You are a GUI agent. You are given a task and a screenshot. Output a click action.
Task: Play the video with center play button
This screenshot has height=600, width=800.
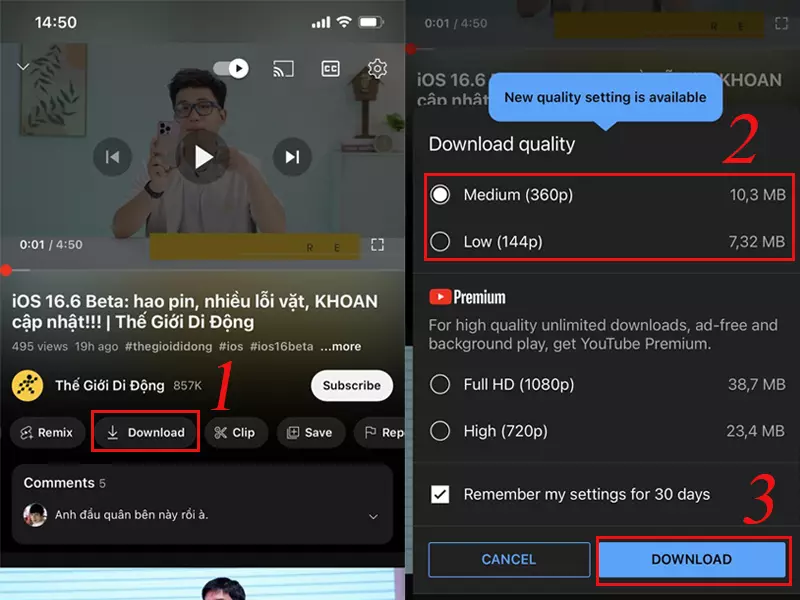203,157
